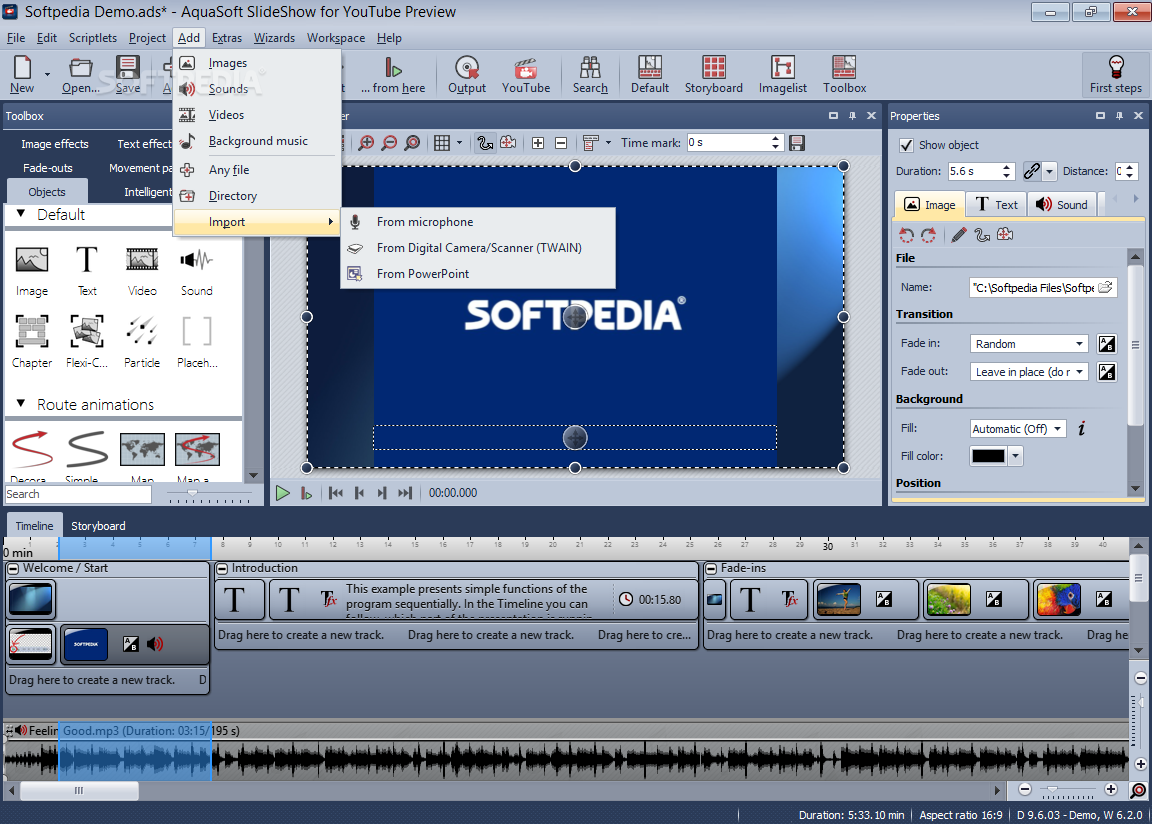The height and width of the screenshot is (824, 1152).
Task: Switch to the Sound tab in Properties
Action: point(1062,205)
